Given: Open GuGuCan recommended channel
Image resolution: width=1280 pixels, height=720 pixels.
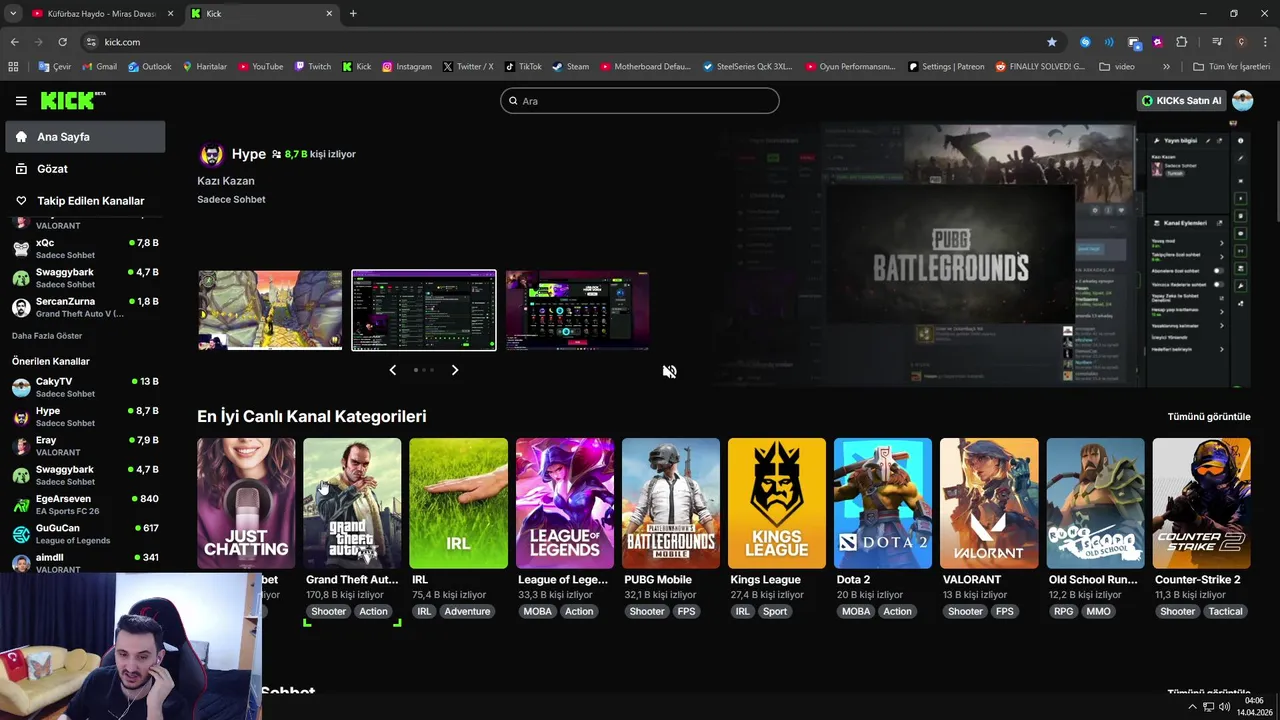Looking at the screenshot, I should pyautogui.click(x=85, y=533).
